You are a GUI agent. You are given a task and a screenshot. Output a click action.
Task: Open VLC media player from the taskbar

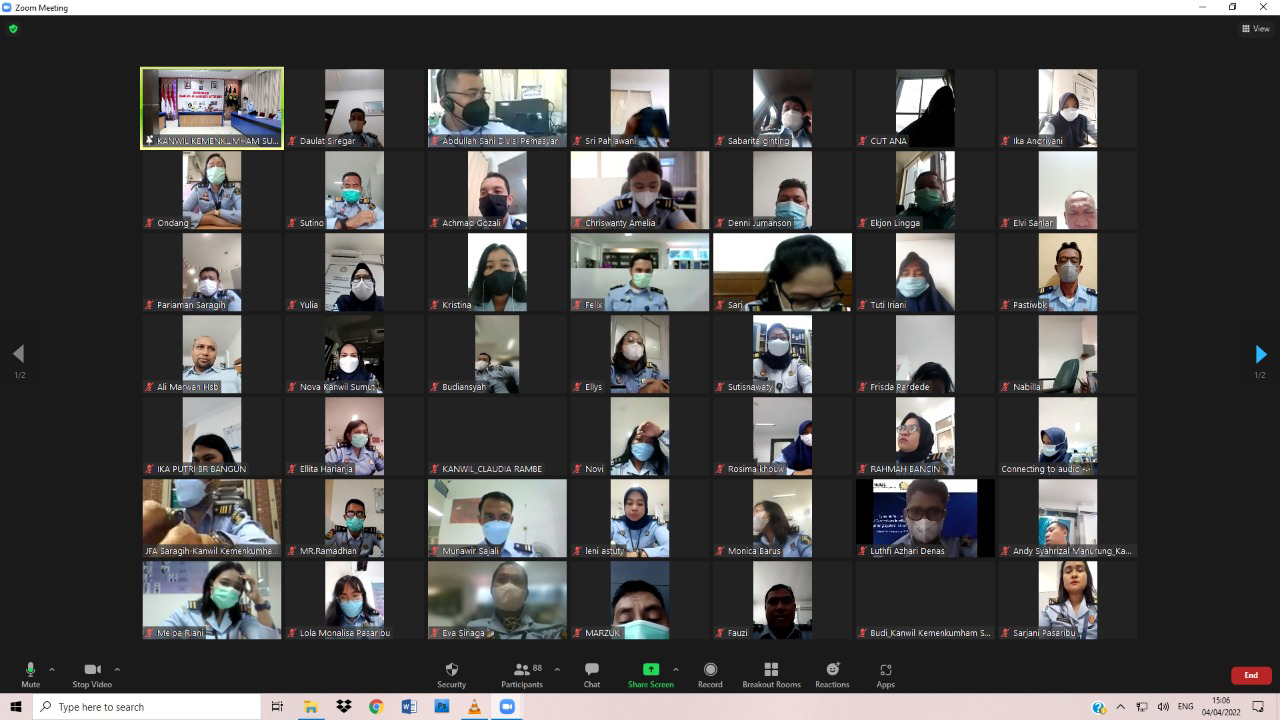474,707
